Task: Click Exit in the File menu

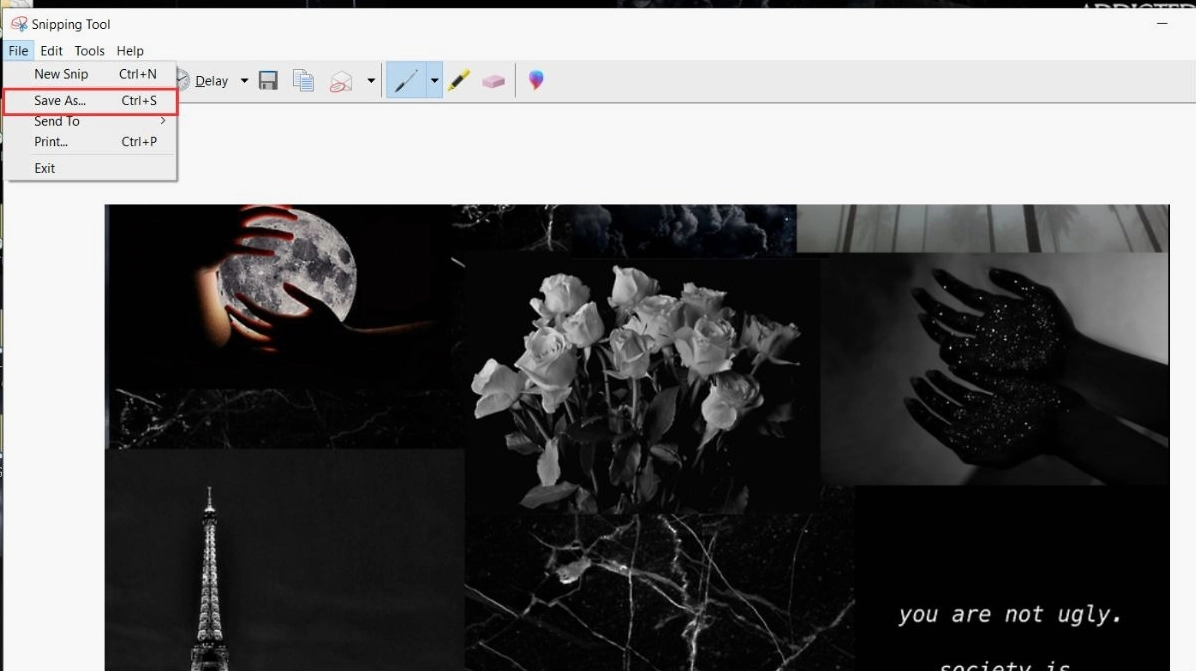Action: tap(45, 168)
